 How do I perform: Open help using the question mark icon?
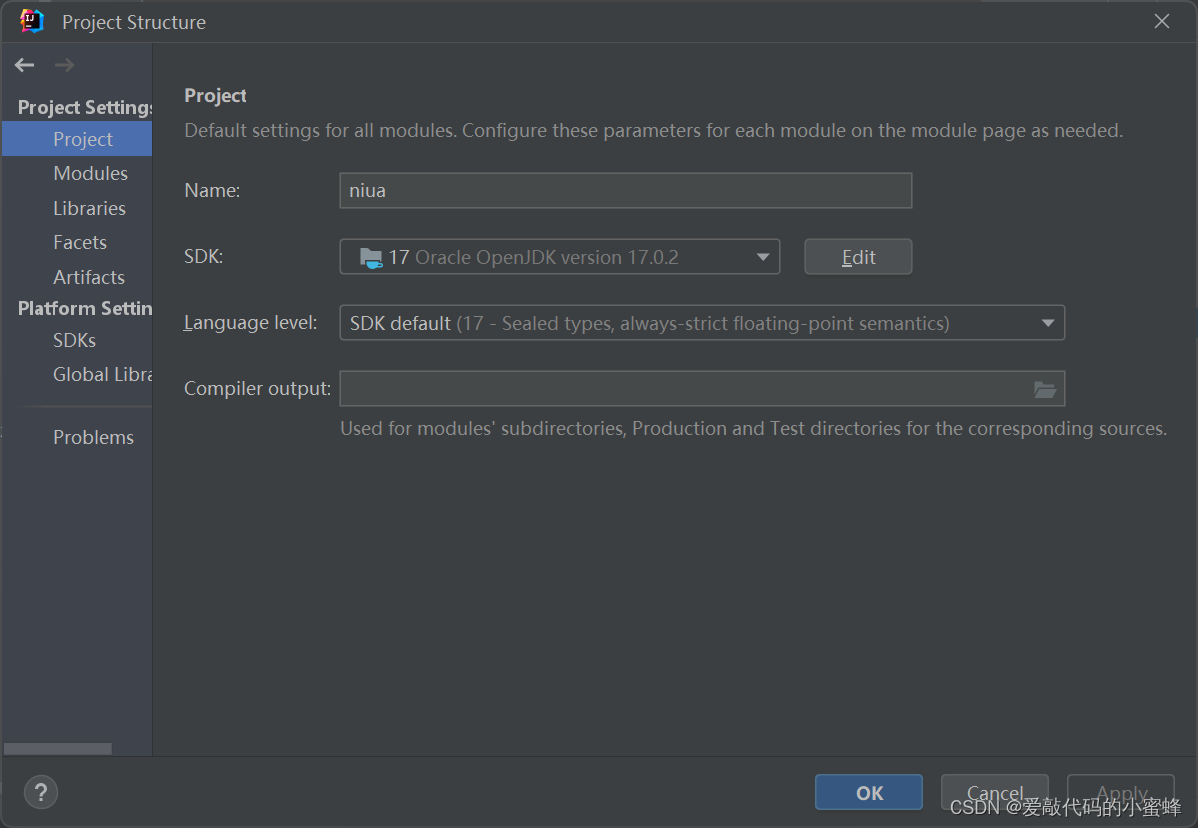coord(40,792)
